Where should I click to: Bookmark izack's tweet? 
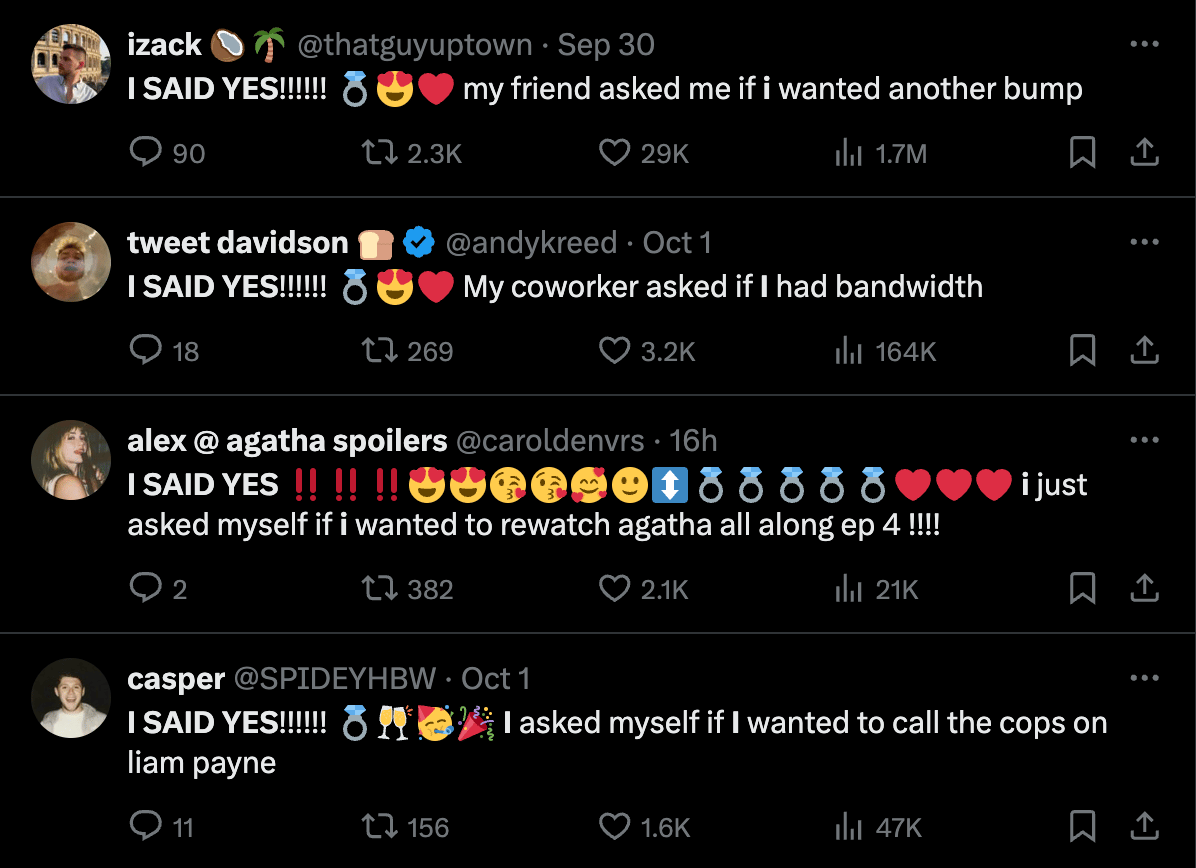point(1082,152)
